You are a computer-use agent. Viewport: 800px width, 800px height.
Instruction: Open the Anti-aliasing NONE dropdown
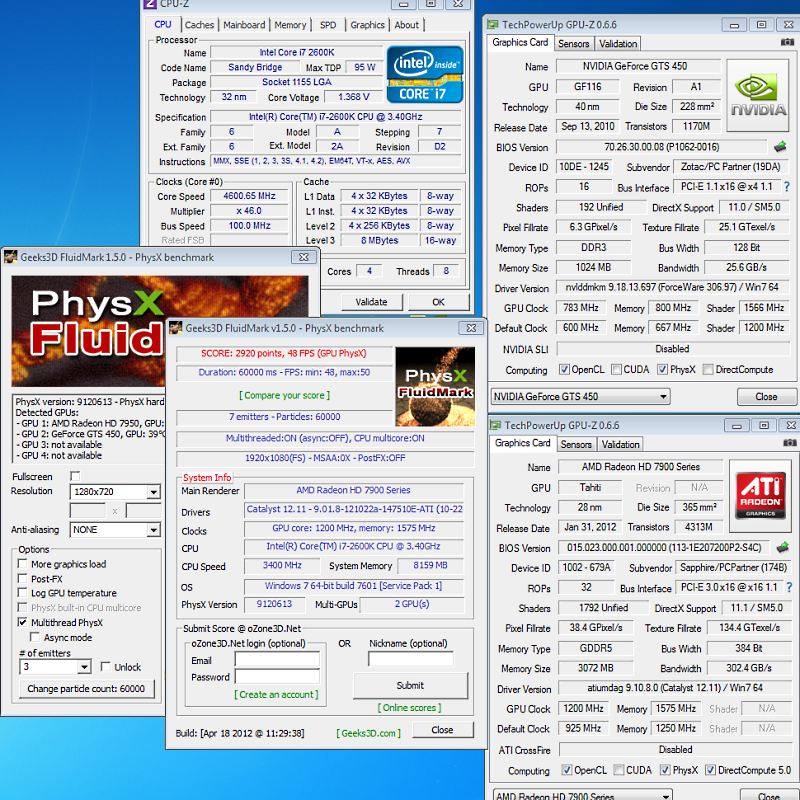[153, 530]
